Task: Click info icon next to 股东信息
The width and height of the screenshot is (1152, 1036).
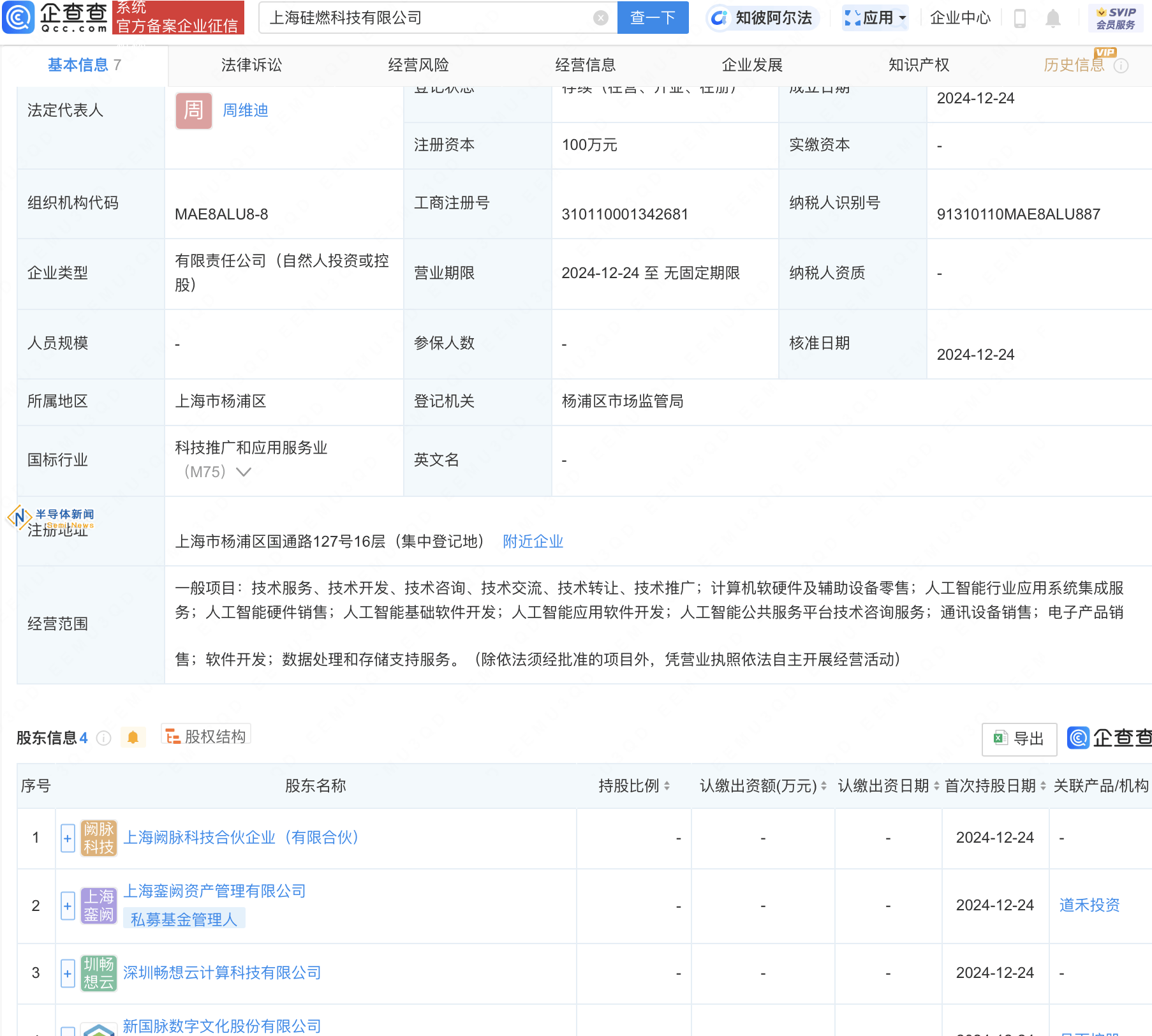Action: (103, 738)
